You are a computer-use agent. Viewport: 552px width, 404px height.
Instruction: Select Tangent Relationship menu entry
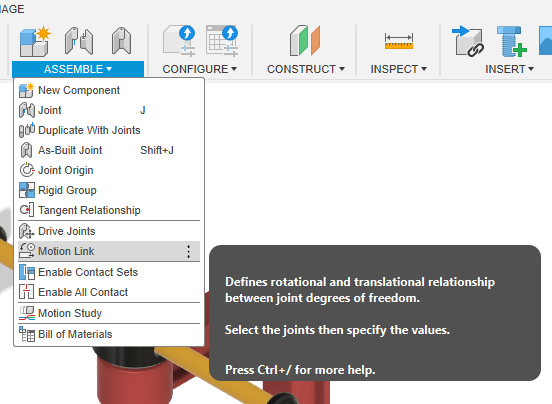click(x=109, y=210)
